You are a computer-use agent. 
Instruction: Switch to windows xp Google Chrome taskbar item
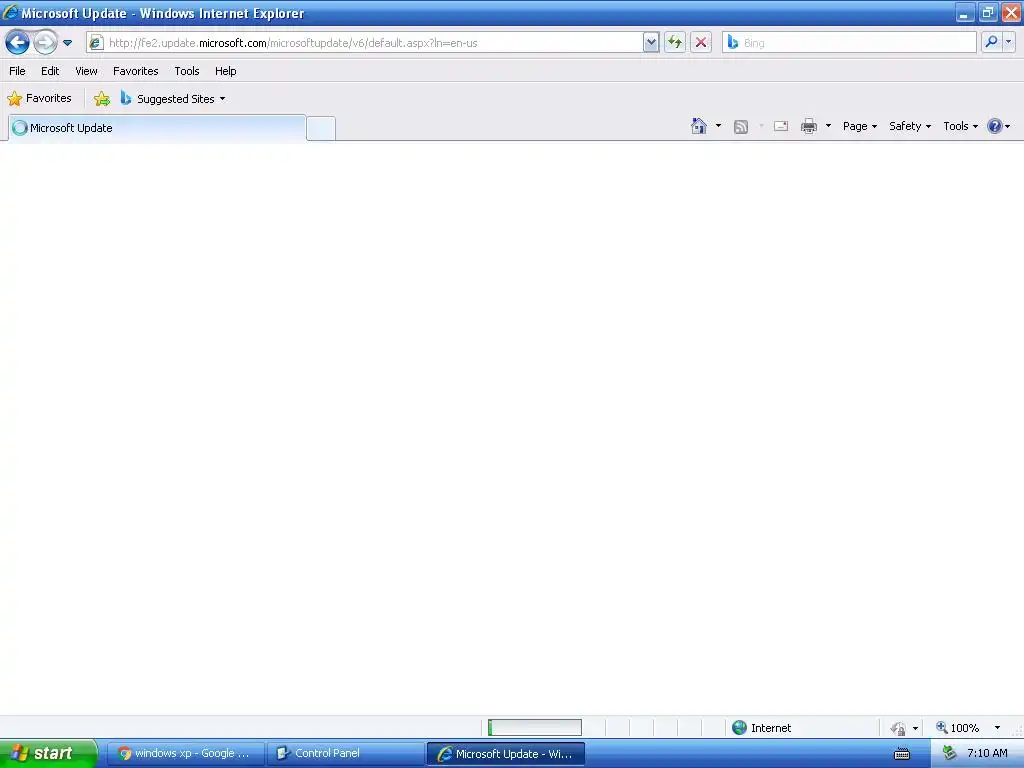[x=185, y=754]
